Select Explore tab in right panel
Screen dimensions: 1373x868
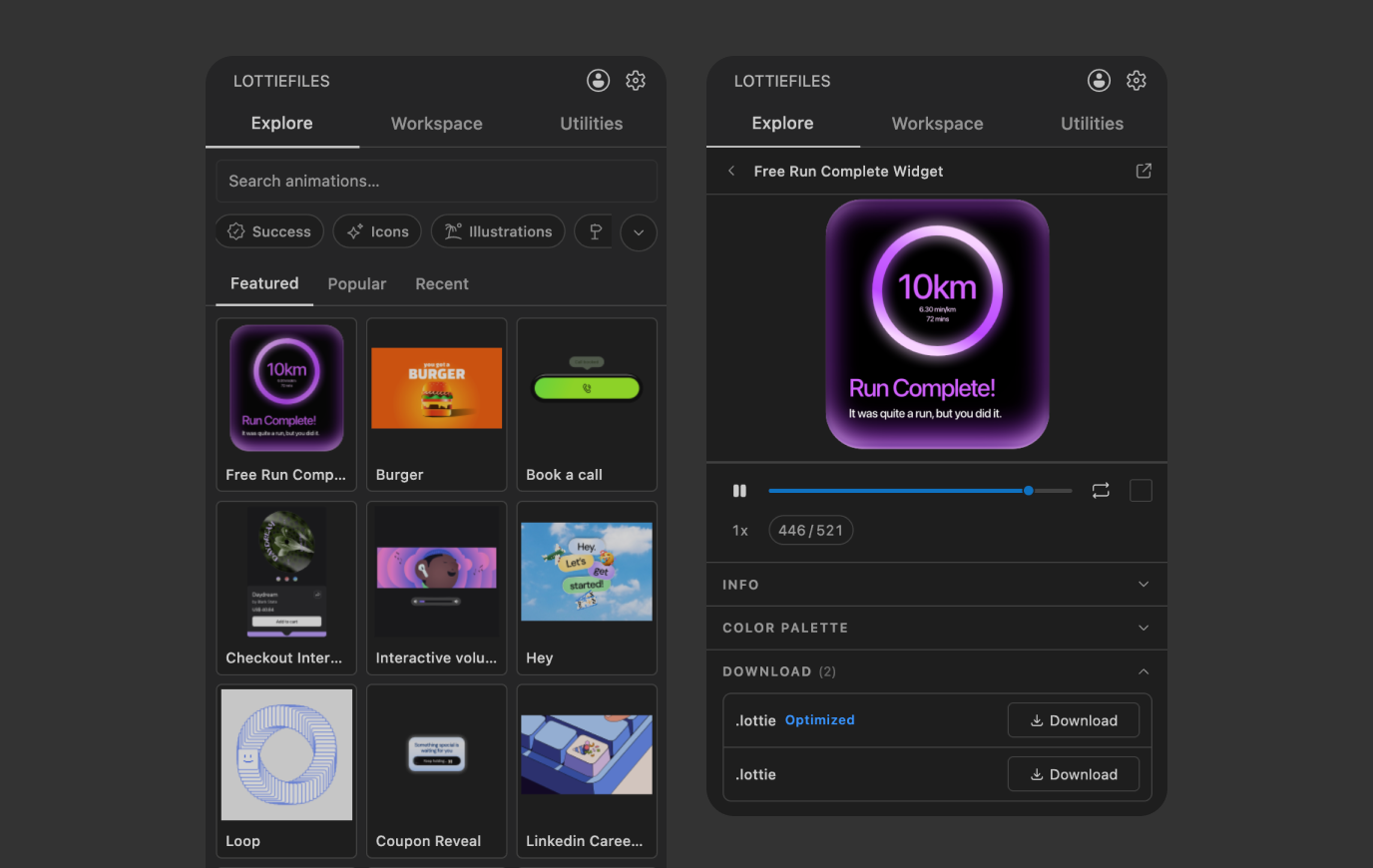point(782,124)
